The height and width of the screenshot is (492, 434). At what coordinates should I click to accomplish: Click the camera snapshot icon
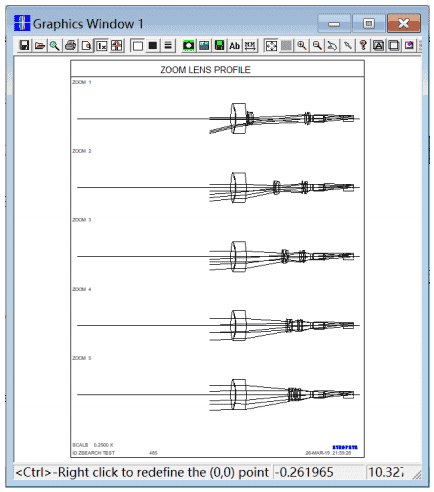189,46
